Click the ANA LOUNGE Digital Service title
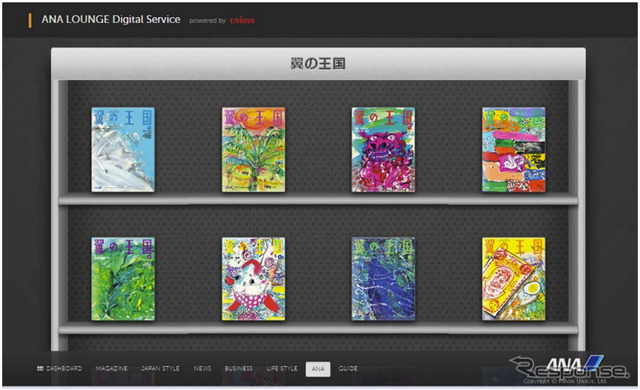This screenshot has height=390, width=640. (111, 19)
